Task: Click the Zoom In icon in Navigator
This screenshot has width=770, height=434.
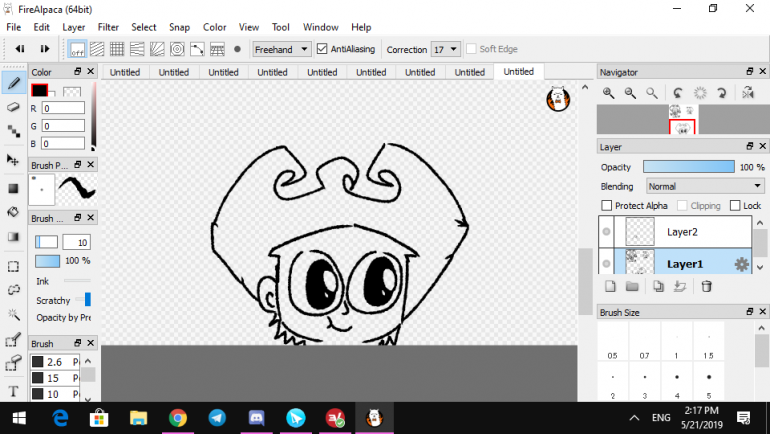Action: tap(608, 93)
